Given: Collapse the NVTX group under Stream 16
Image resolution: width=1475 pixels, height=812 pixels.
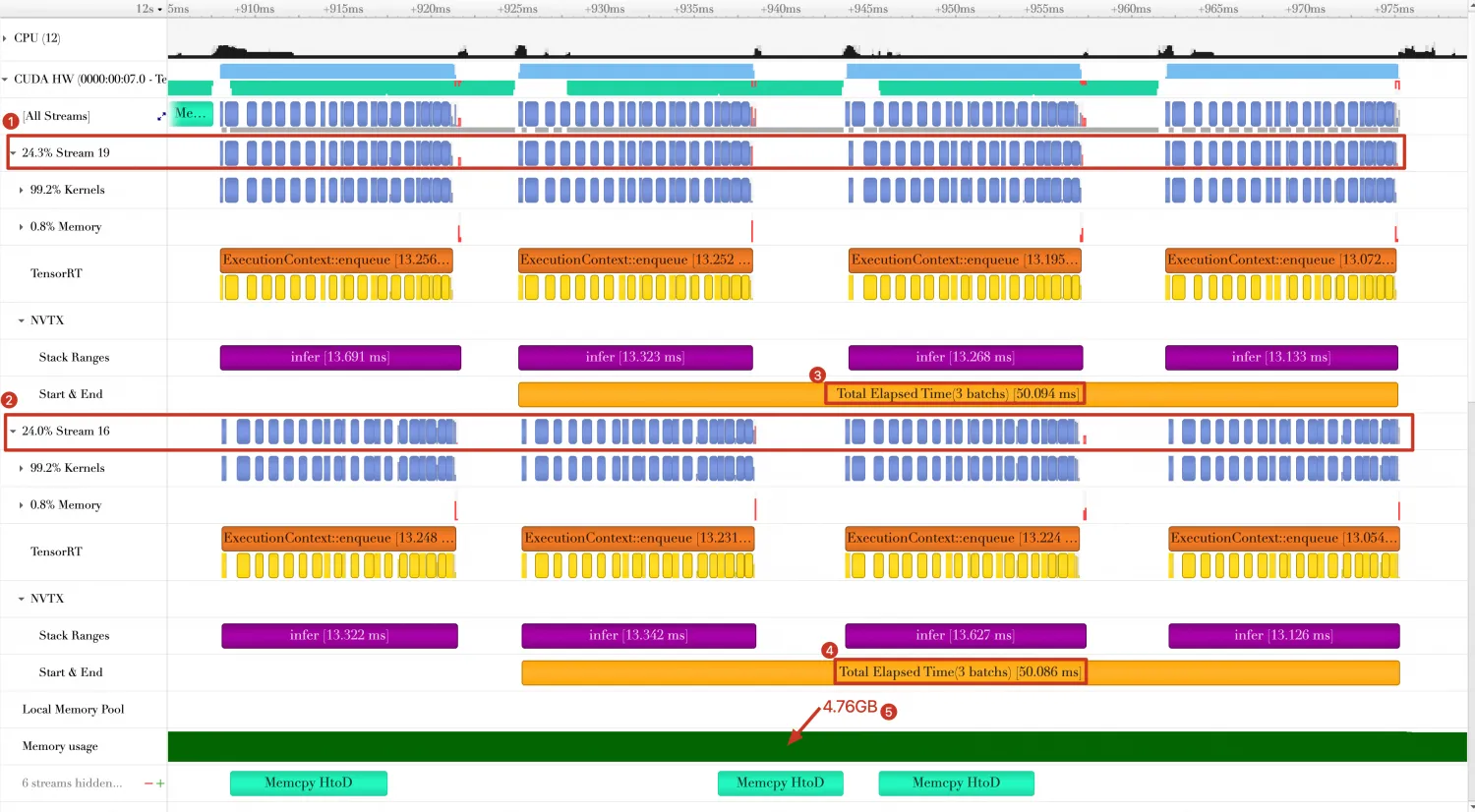Looking at the screenshot, I should tap(21, 599).
